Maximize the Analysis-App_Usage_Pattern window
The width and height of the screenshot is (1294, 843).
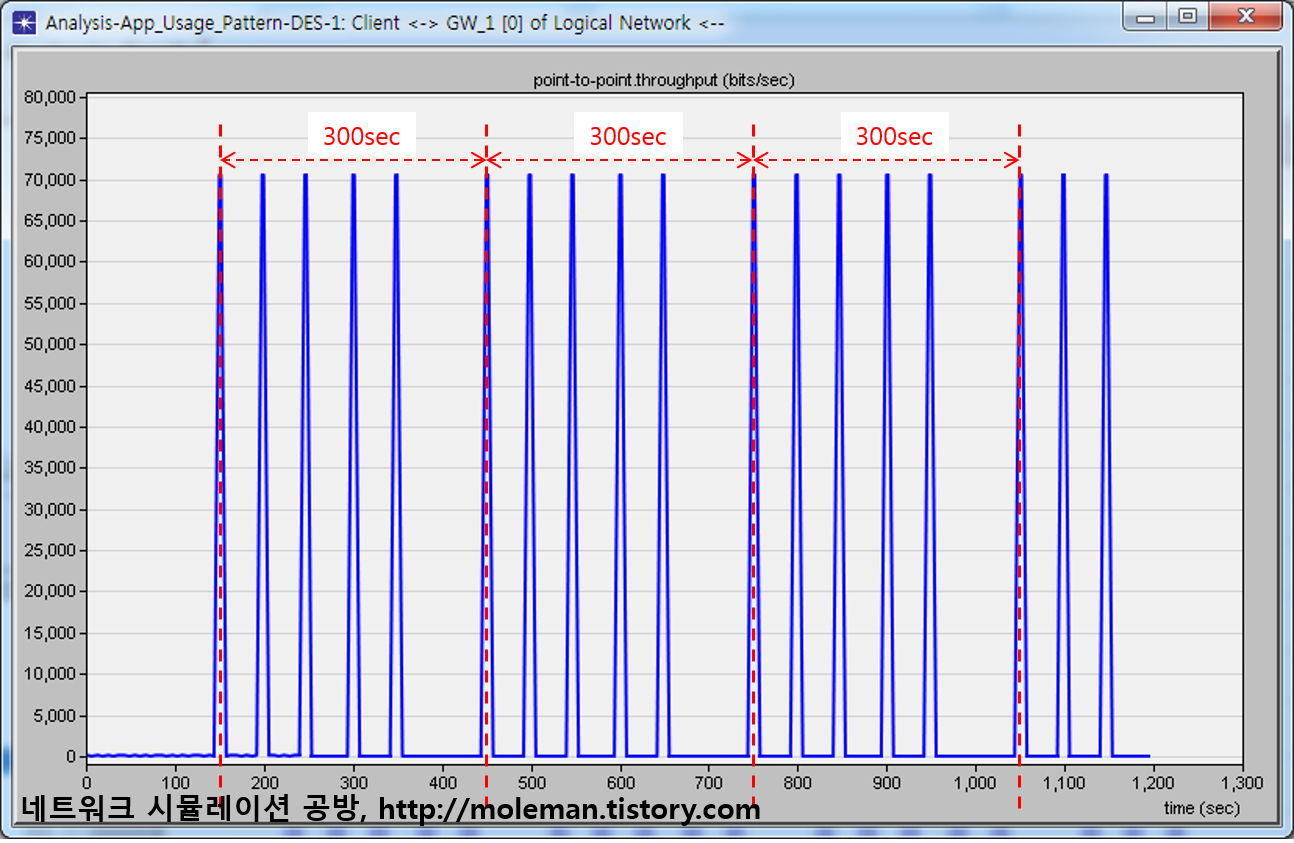[x=1187, y=17]
